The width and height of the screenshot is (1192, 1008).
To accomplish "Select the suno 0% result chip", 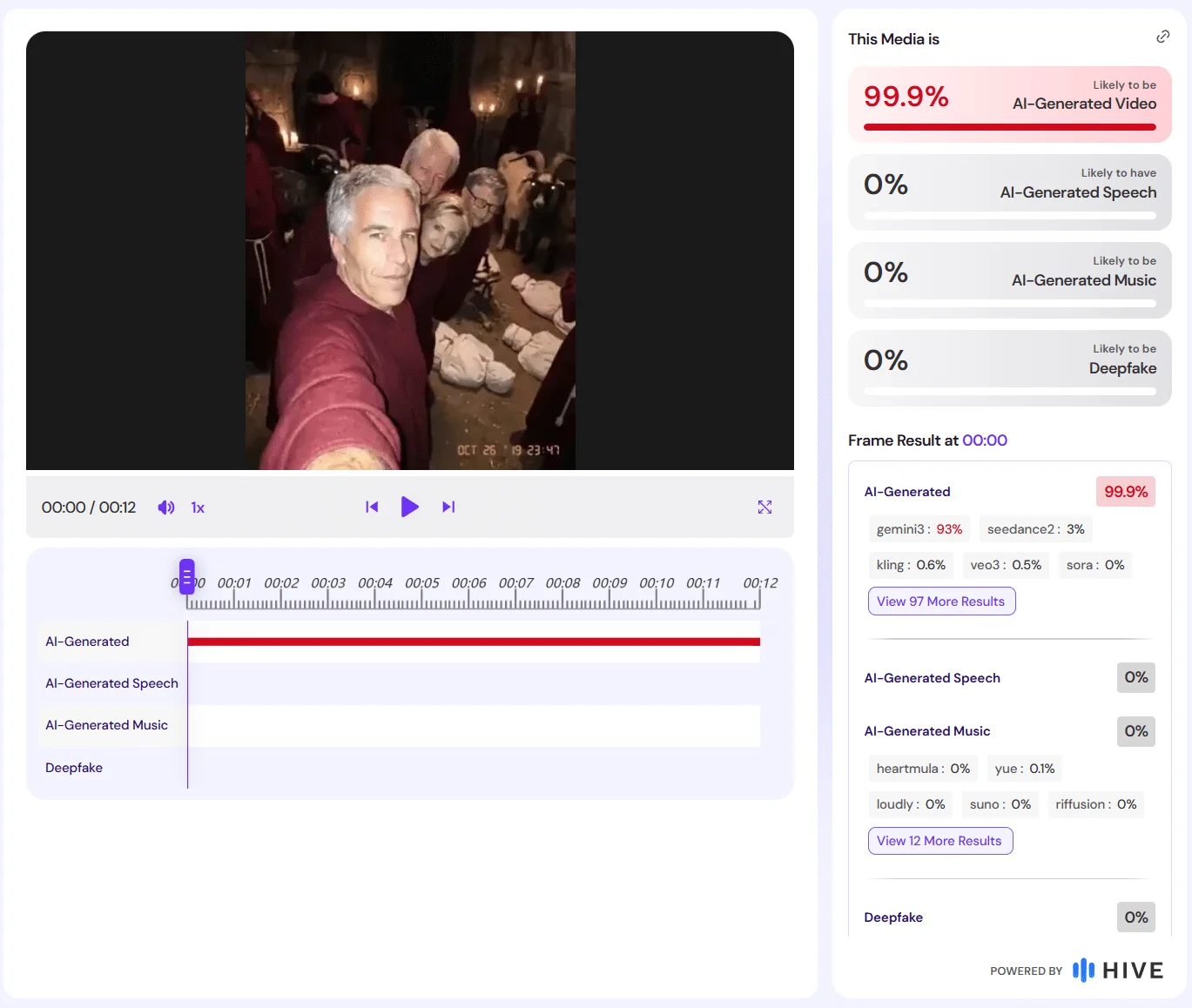I will click(1000, 804).
